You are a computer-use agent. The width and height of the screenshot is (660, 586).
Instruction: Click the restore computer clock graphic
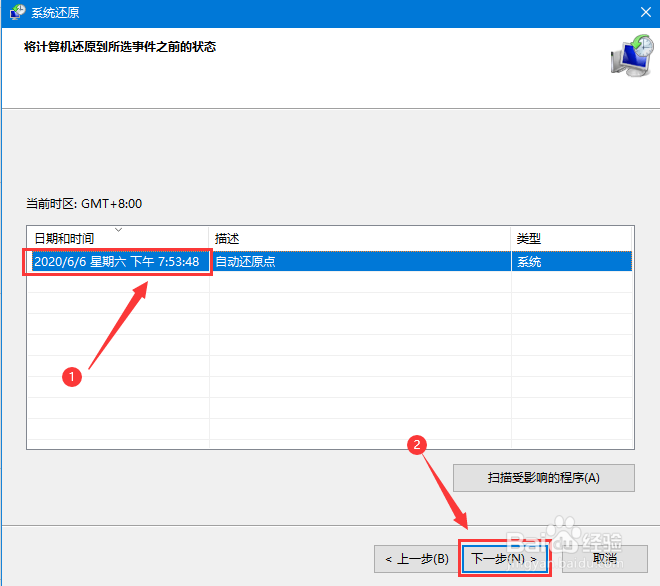point(632,56)
